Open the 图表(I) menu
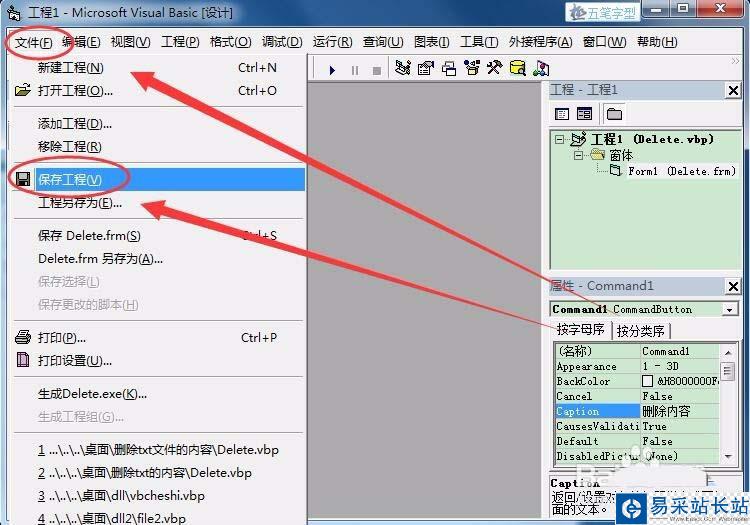Image resolution: width=750 pixels, height=525 pixels. [x=431, y=42]
